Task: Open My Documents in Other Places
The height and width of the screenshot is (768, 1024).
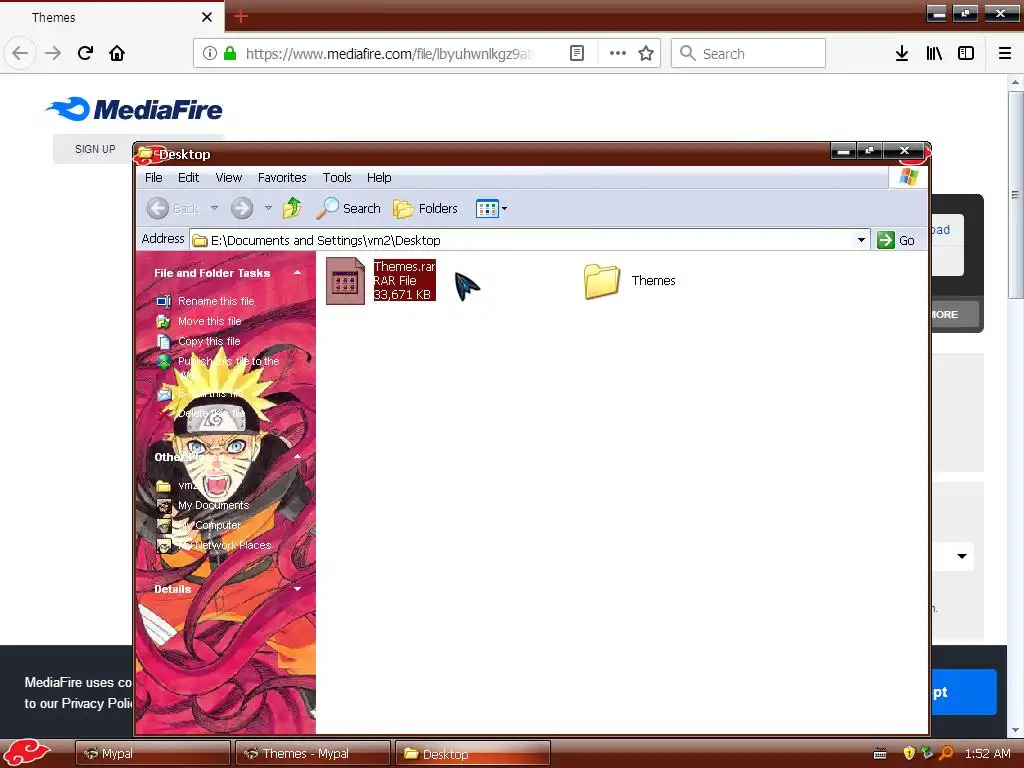Action: tap(214, 505)
